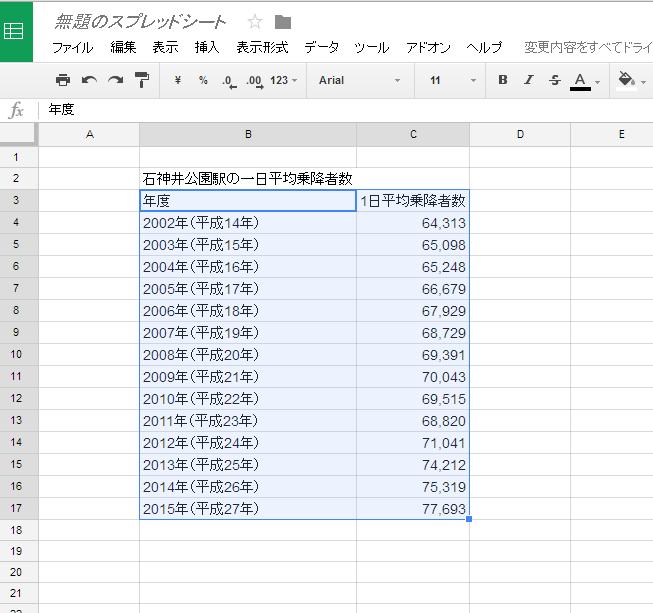Select column C header
The width and height of the screenshot is (653, 613).
click(x=413, y=135)
